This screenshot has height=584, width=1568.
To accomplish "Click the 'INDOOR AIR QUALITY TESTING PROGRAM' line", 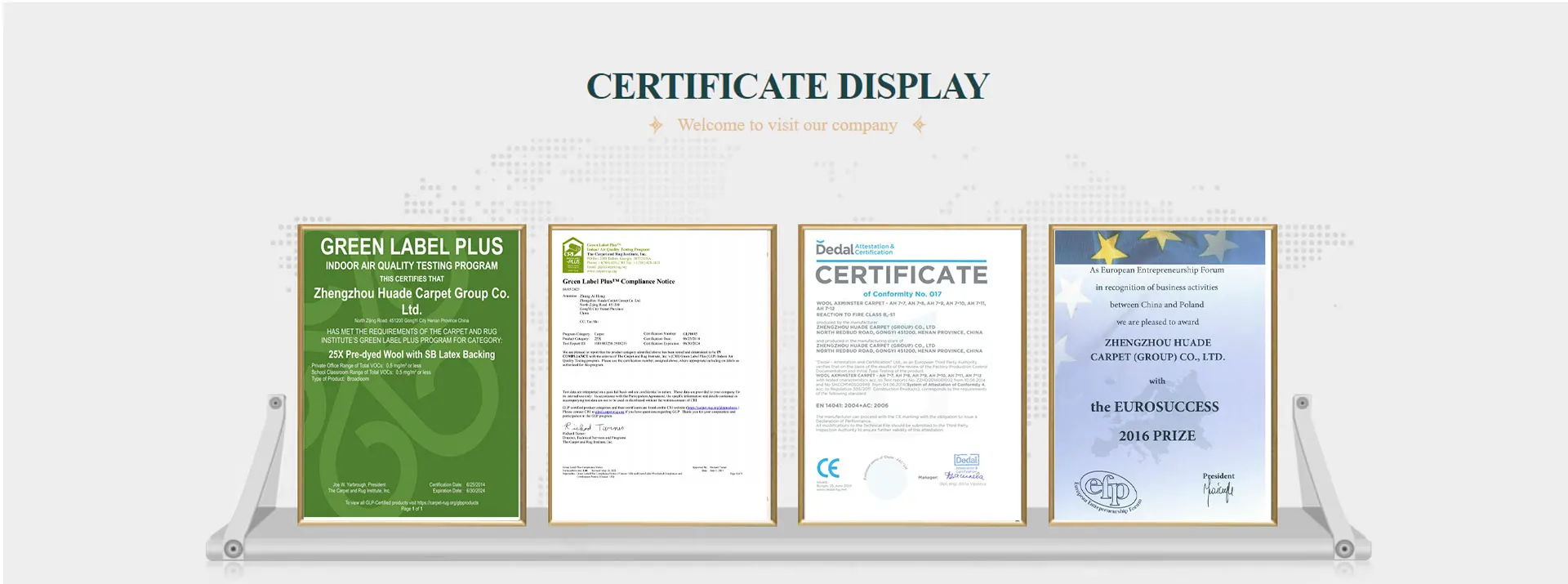I will pyautogui.click(x=412, y=265).
